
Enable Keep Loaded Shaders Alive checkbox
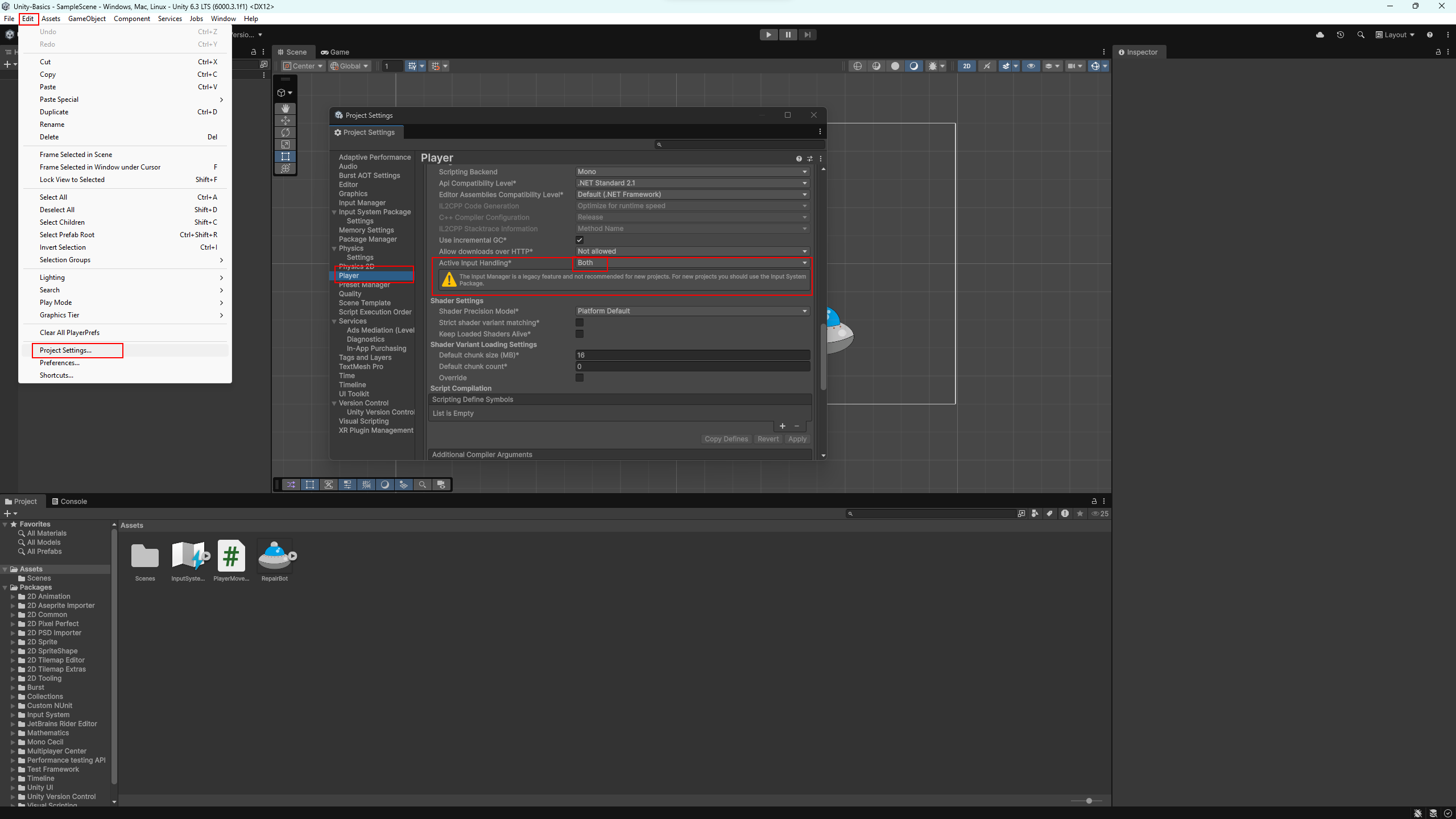[x=580, y=334]
